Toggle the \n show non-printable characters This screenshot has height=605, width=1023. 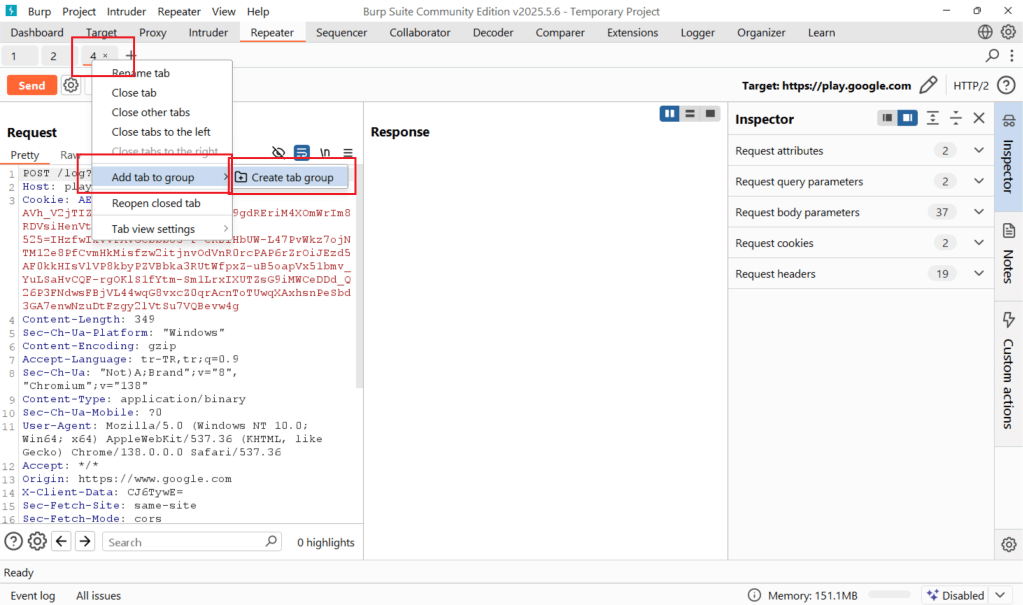tap(325, 153)
